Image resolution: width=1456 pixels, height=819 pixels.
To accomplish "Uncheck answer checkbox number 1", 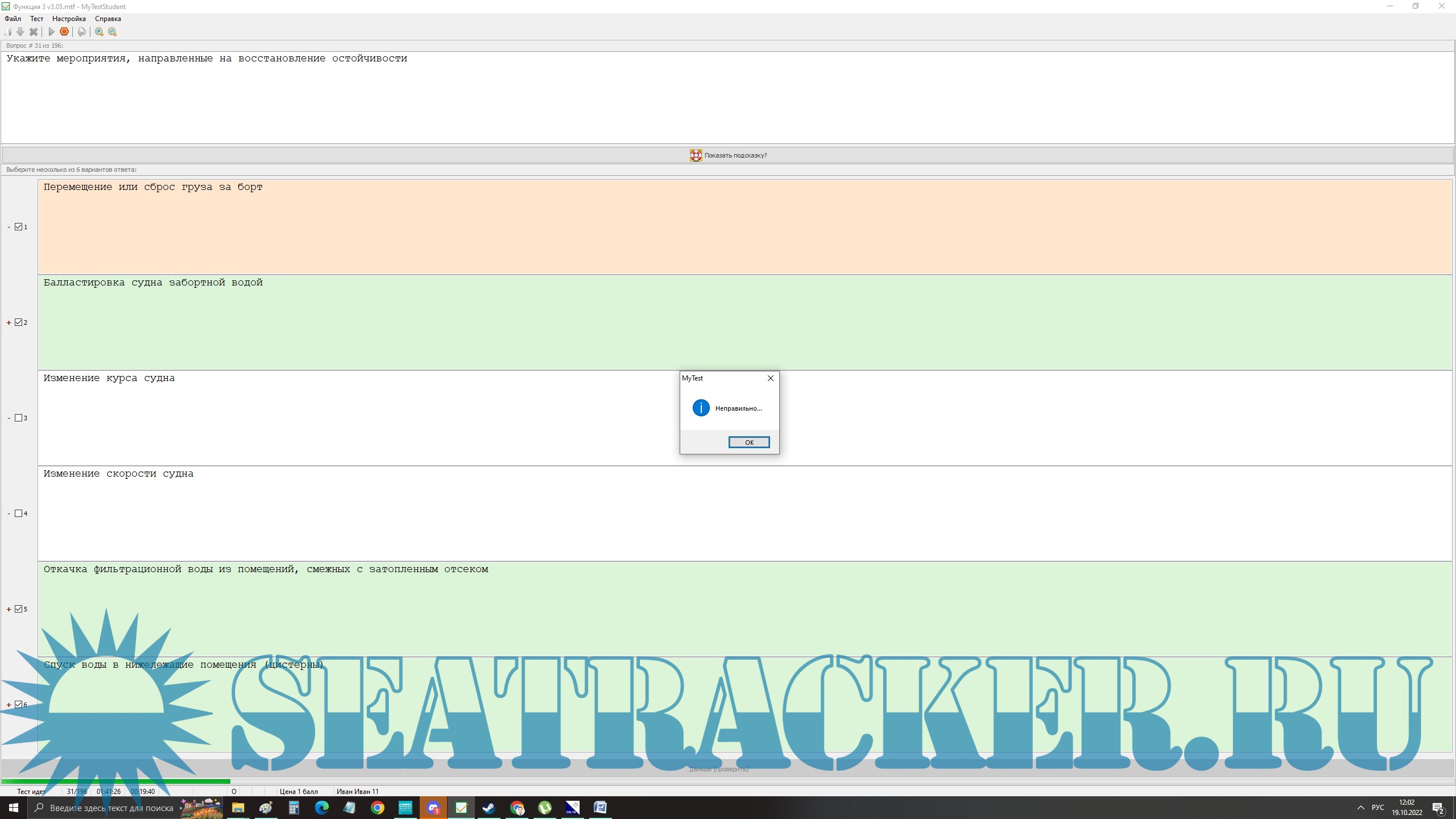I will (x=19, y=227).
